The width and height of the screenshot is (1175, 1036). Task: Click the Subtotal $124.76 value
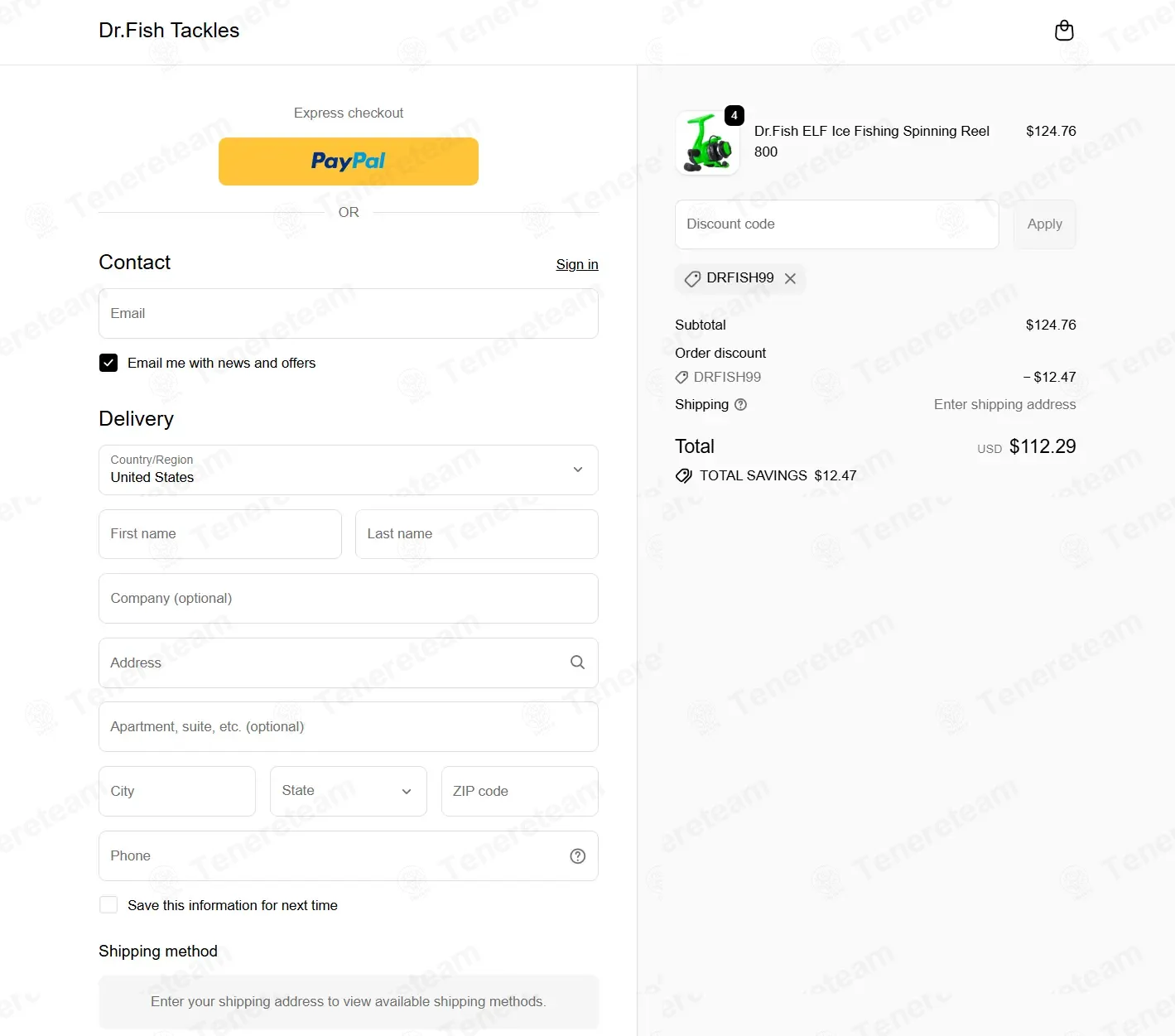pyautogui.click(x=1051, y=325)
